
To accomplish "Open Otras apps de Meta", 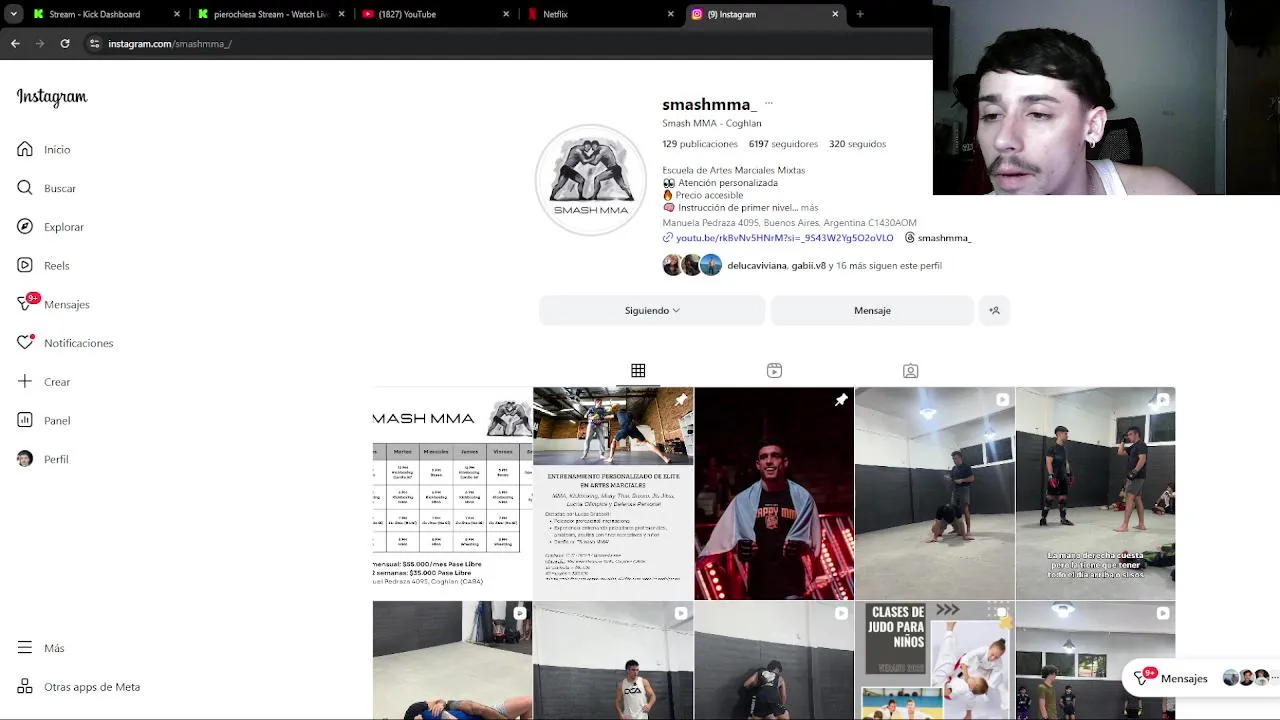I will (x=78, y=687).
